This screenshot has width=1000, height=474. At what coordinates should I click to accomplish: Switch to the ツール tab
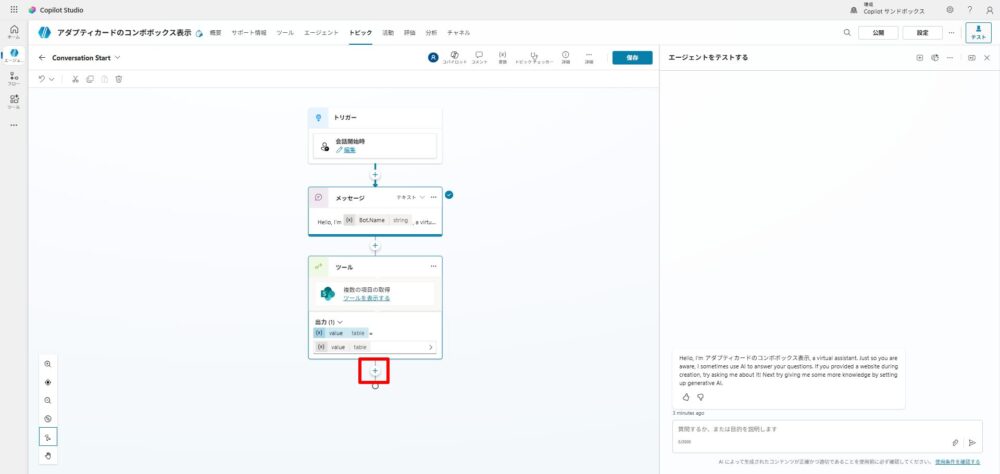[285, 33]
